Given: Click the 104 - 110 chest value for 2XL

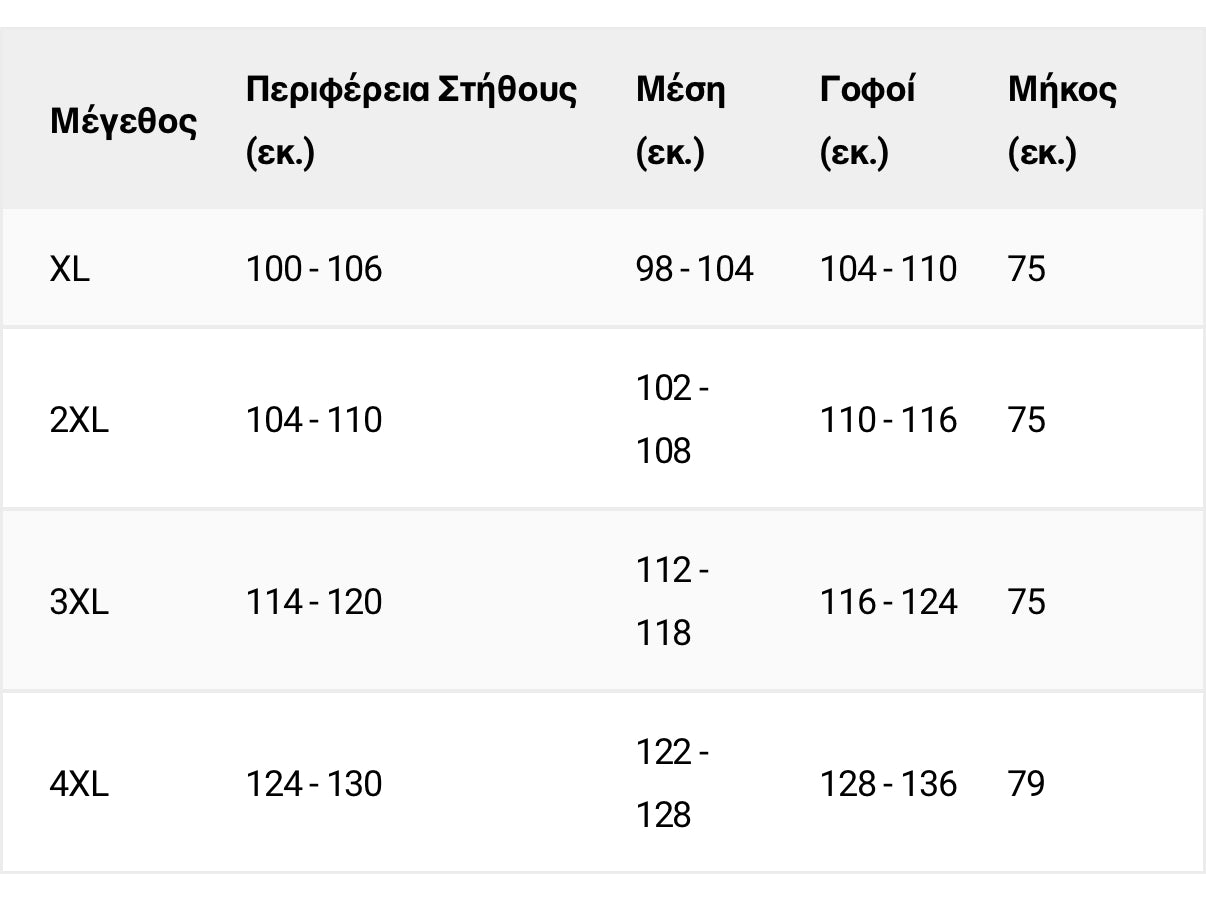Looking at the screenshot, I should pyautogui.click(x=314, y=420).
